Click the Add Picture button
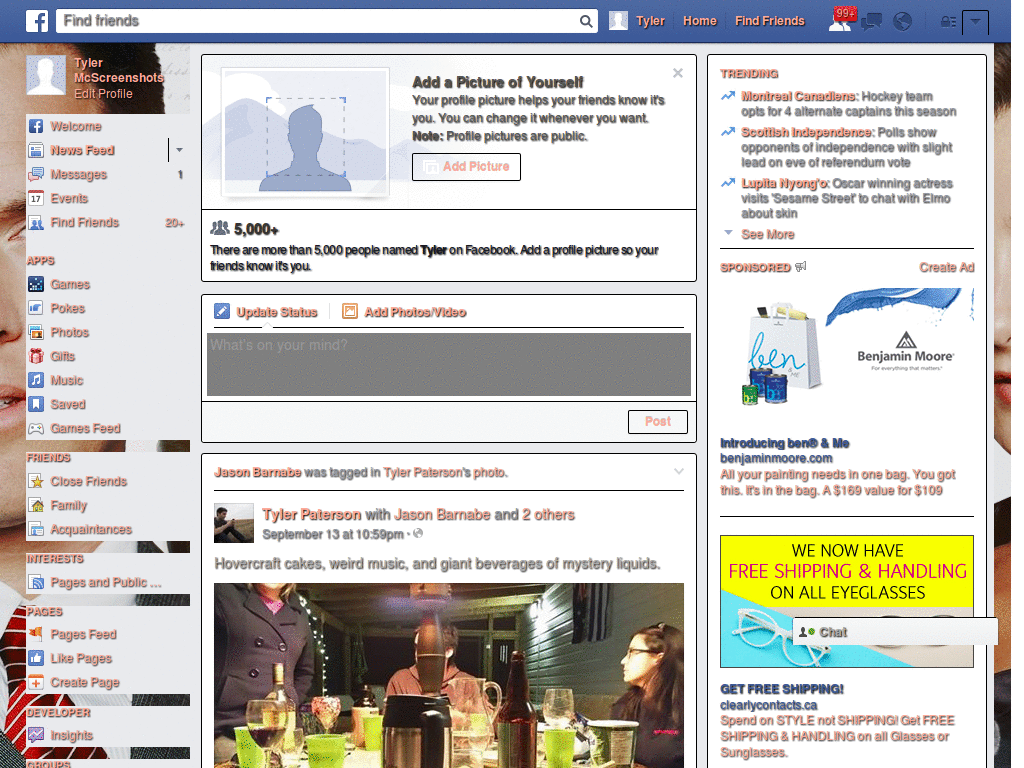Image resolution: width=1024 pixels, height=768 pixels. pos(466,167)
